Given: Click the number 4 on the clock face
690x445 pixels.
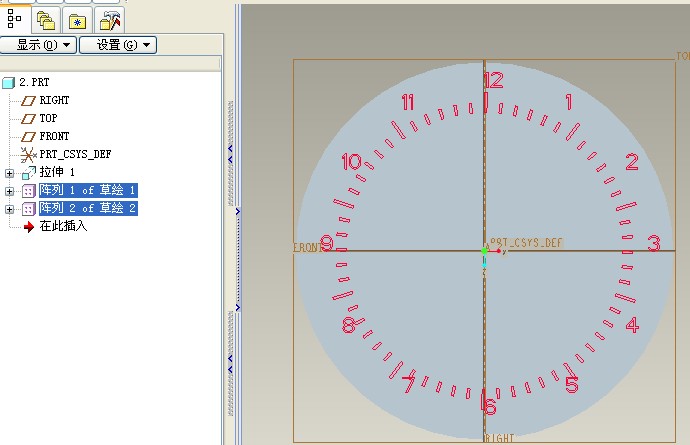Looking at the screenshot, I should click(632, 325).
